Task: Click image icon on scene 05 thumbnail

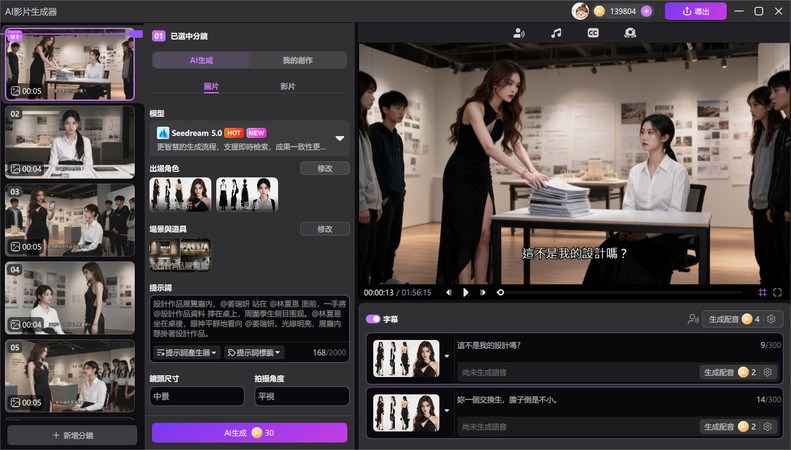Action: pyautogui.click(x=16, y=403)
